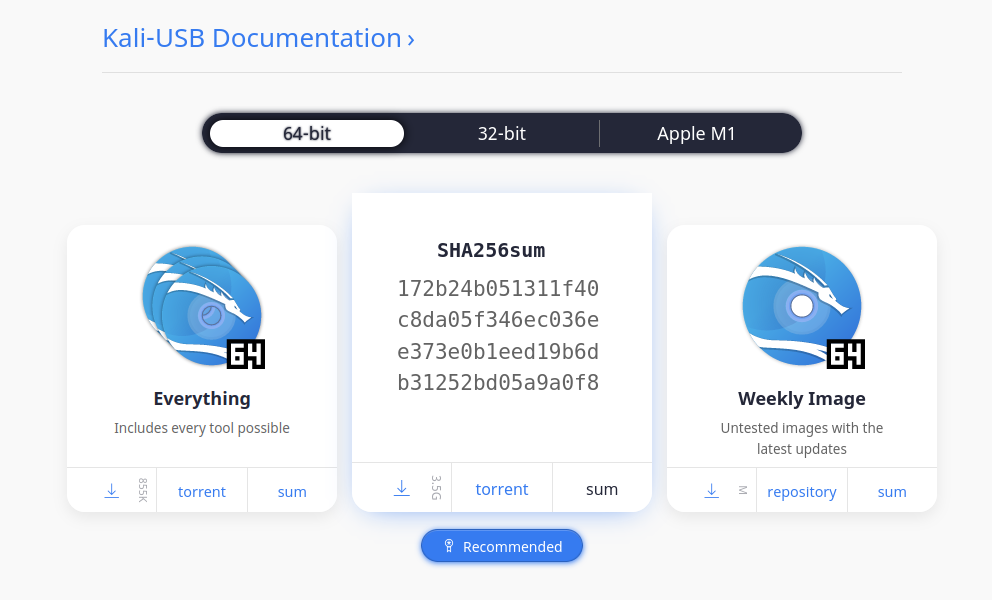Click the Everything card title
This screenshot has width=992, height=600.
tap(202, 399)
